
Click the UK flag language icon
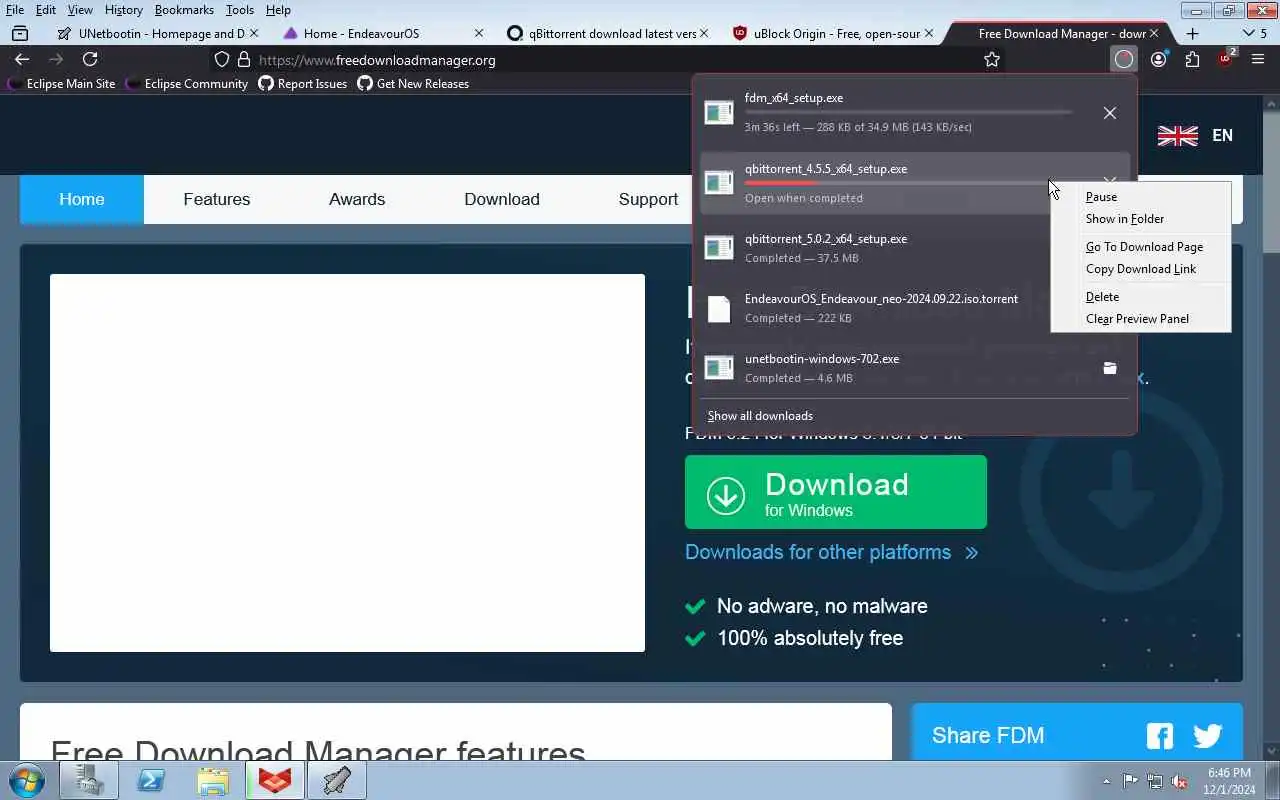[x=1177, y=135]
